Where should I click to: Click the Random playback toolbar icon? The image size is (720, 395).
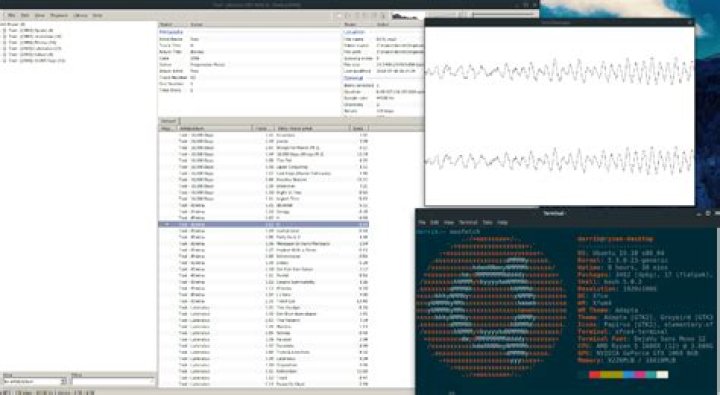[x=382, y=16]
